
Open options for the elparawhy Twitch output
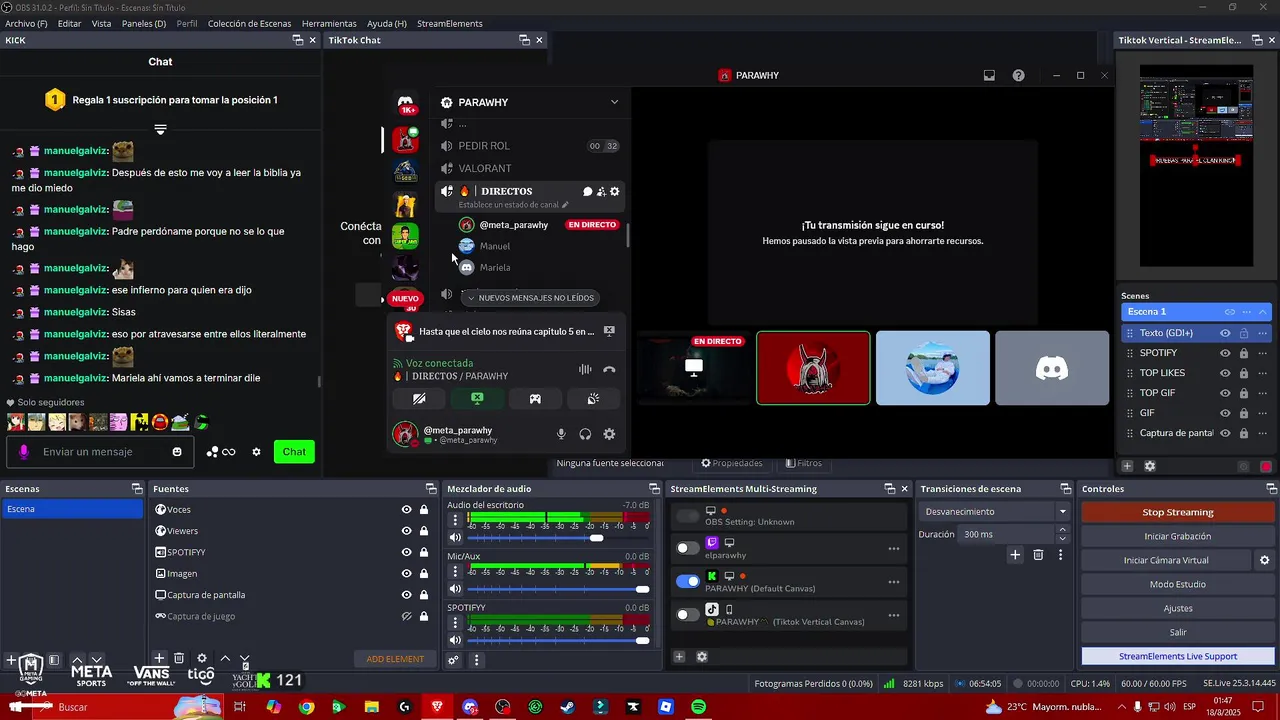(893, 548)
